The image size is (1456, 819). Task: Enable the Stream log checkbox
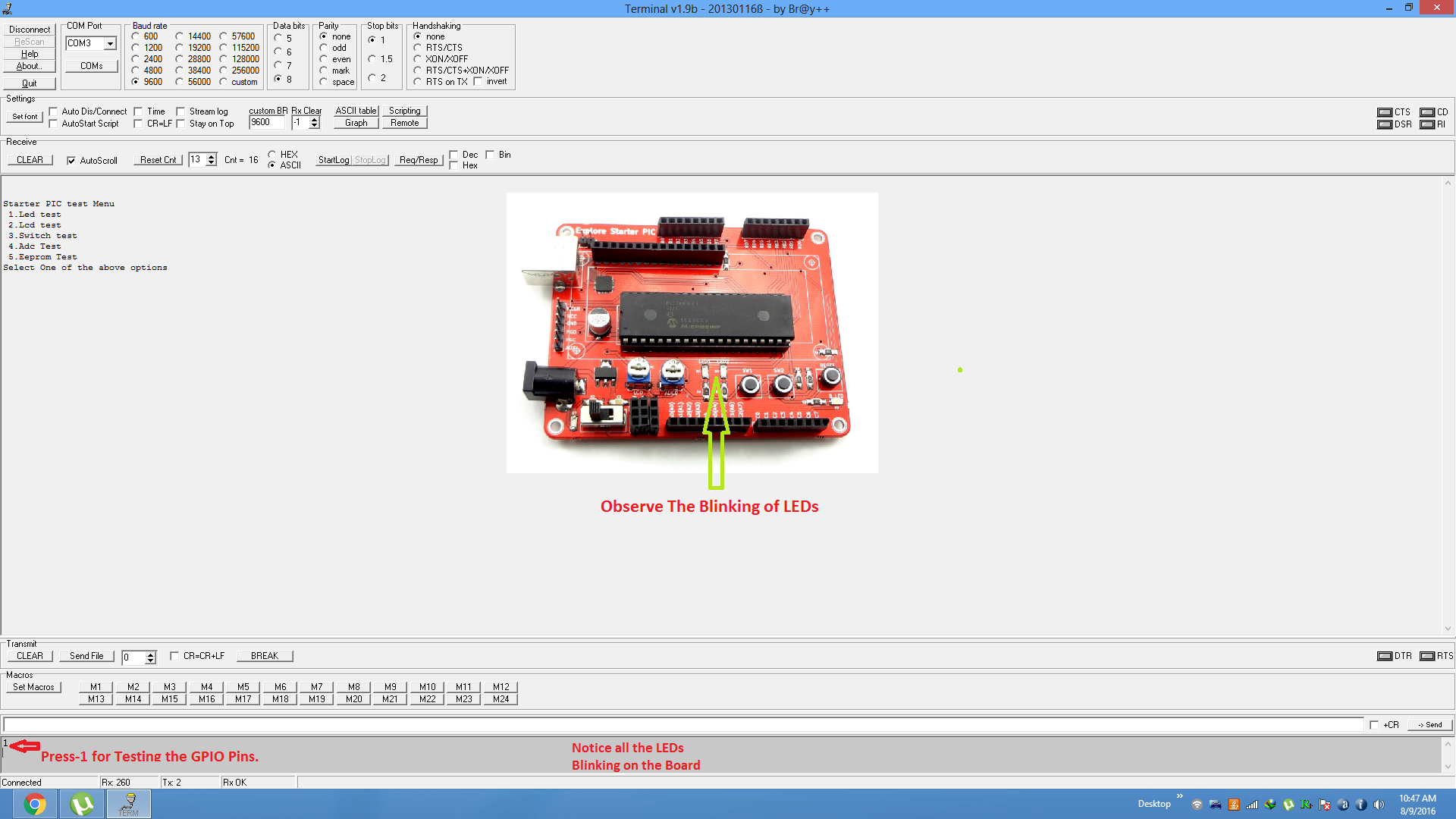click(x=181, y=111)
